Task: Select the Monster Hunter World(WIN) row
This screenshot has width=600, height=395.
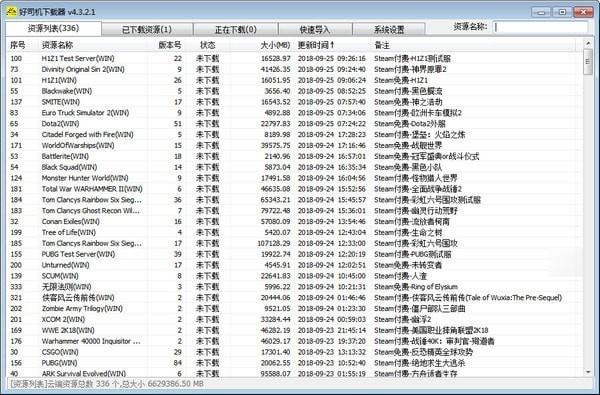Action: pyautogui.click(x=295, y=178)
